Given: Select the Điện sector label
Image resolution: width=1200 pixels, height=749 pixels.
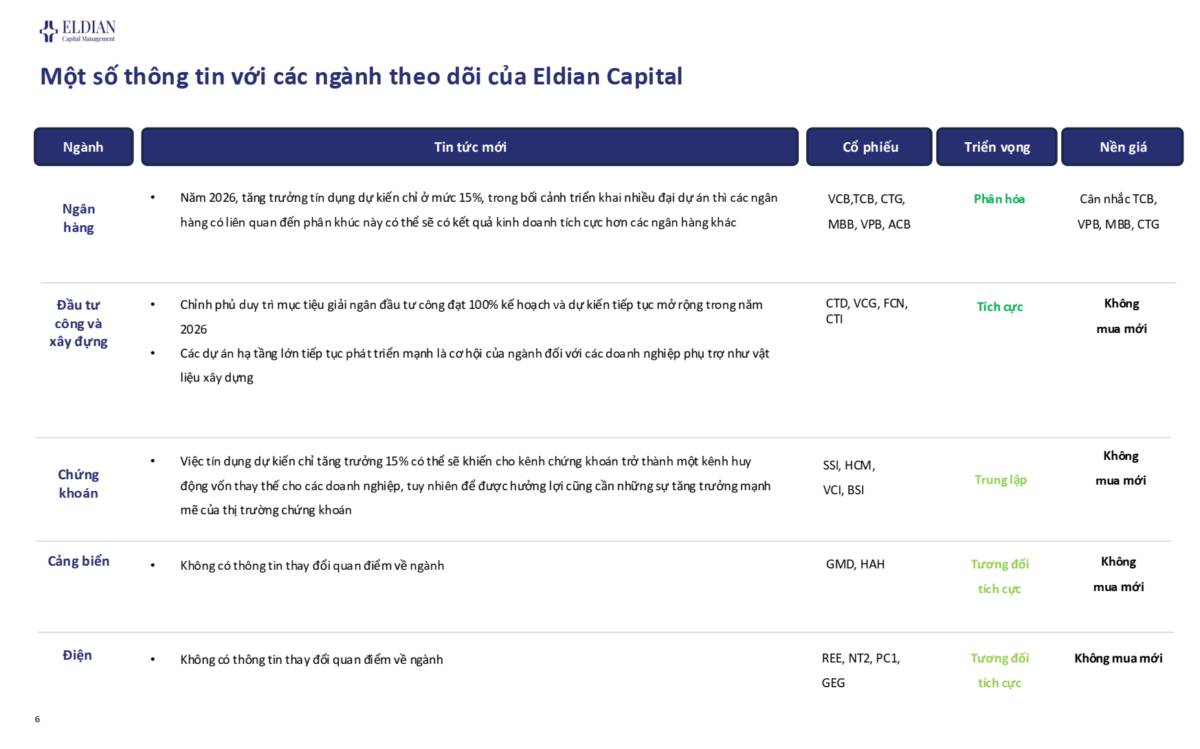Looking at the screenshot, I should (x=77, y=655).
